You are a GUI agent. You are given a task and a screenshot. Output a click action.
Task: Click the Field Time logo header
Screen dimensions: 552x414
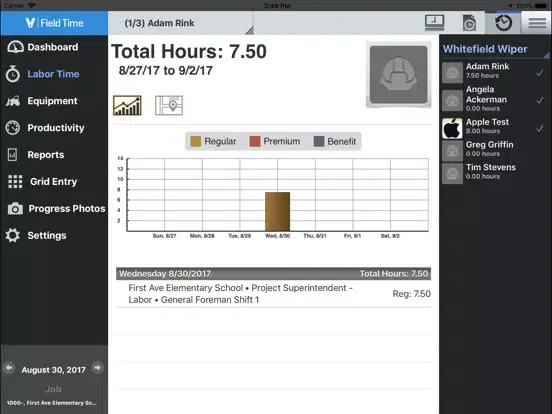point(54,23)
